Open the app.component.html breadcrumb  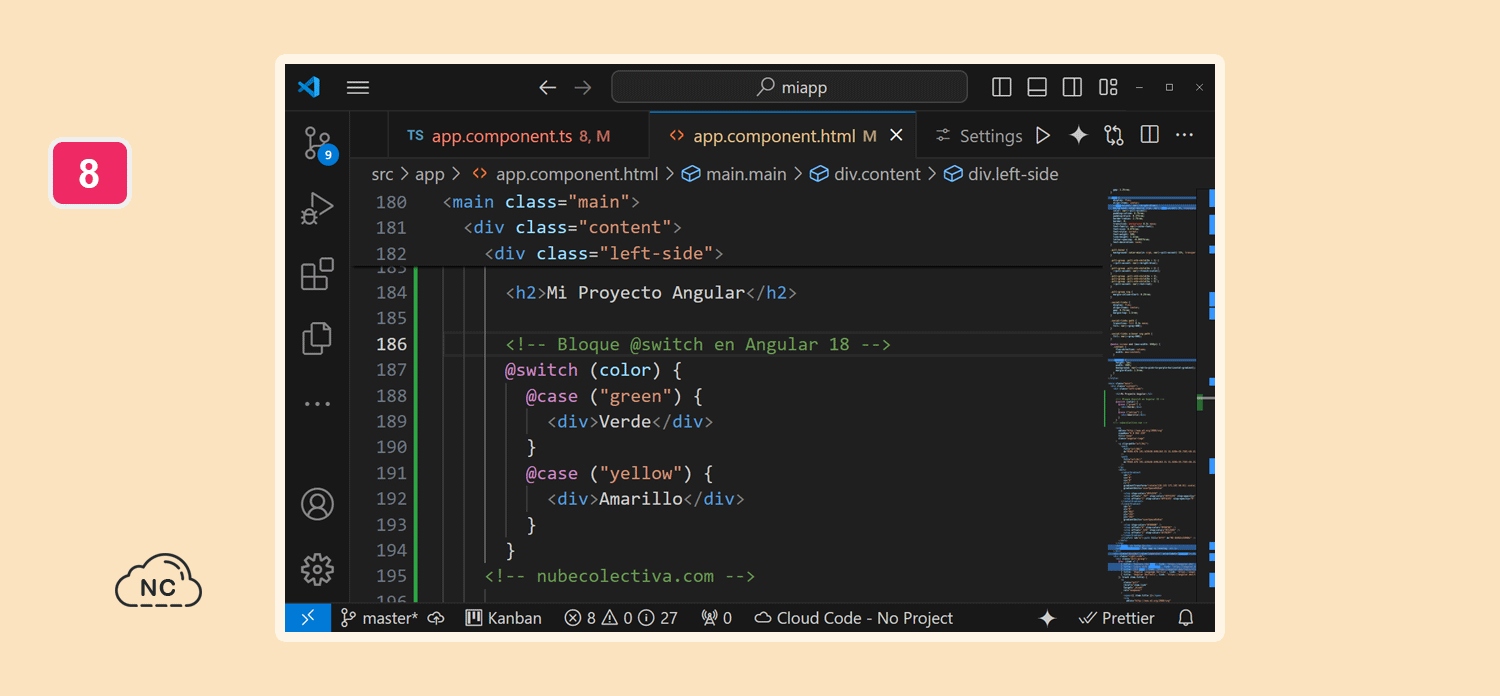pos(565,174)
